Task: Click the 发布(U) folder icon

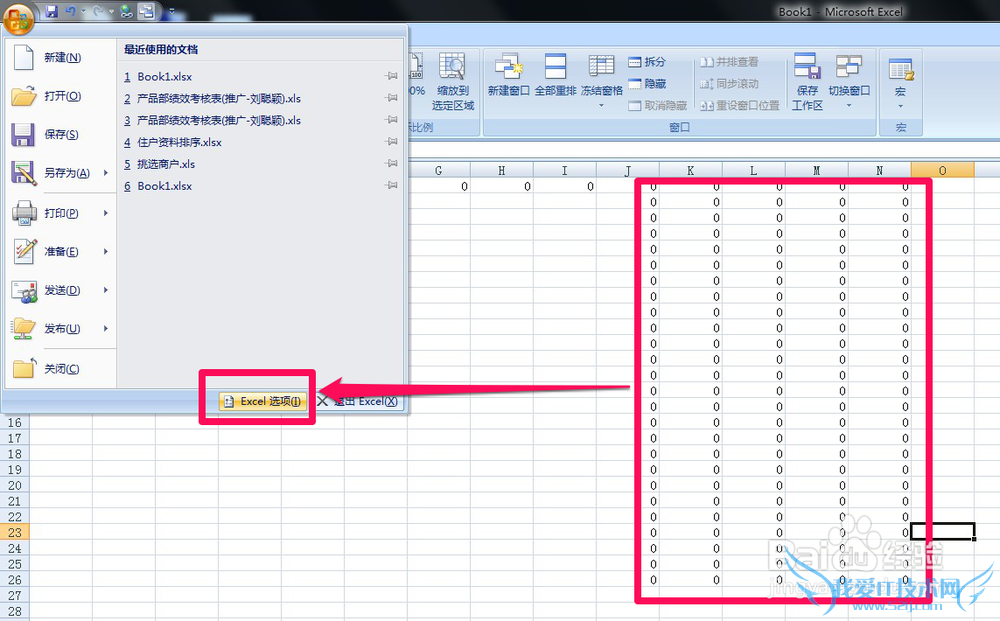Action: (x=24, y=328)
